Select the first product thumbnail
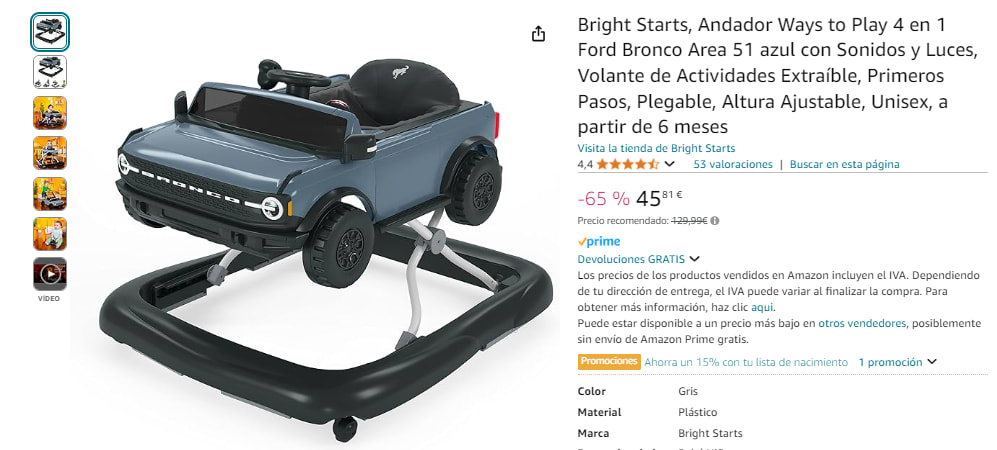 click(50, 32)
